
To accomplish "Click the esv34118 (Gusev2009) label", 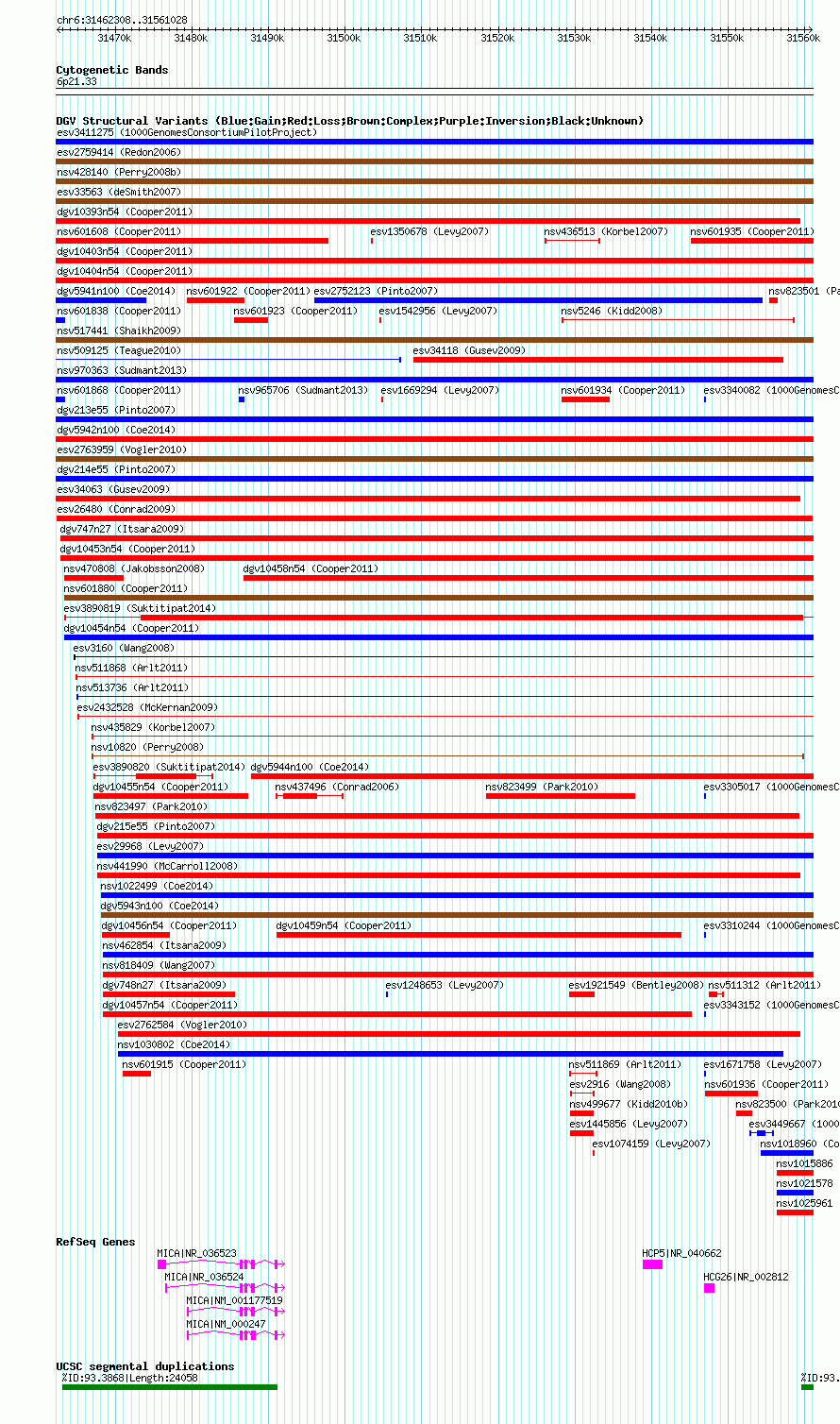I will pos(469,350).
